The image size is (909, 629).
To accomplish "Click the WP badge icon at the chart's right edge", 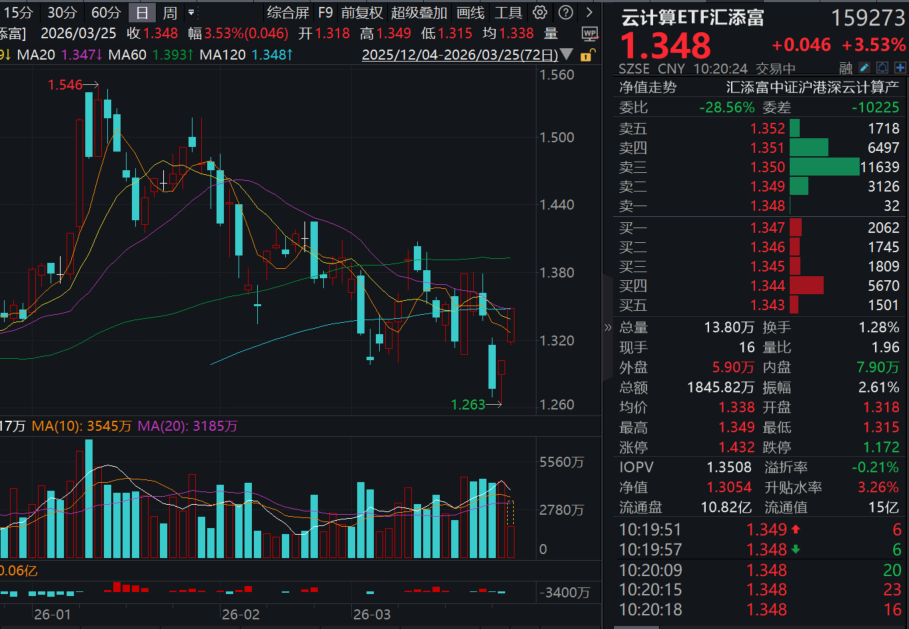I will [590, 33].
